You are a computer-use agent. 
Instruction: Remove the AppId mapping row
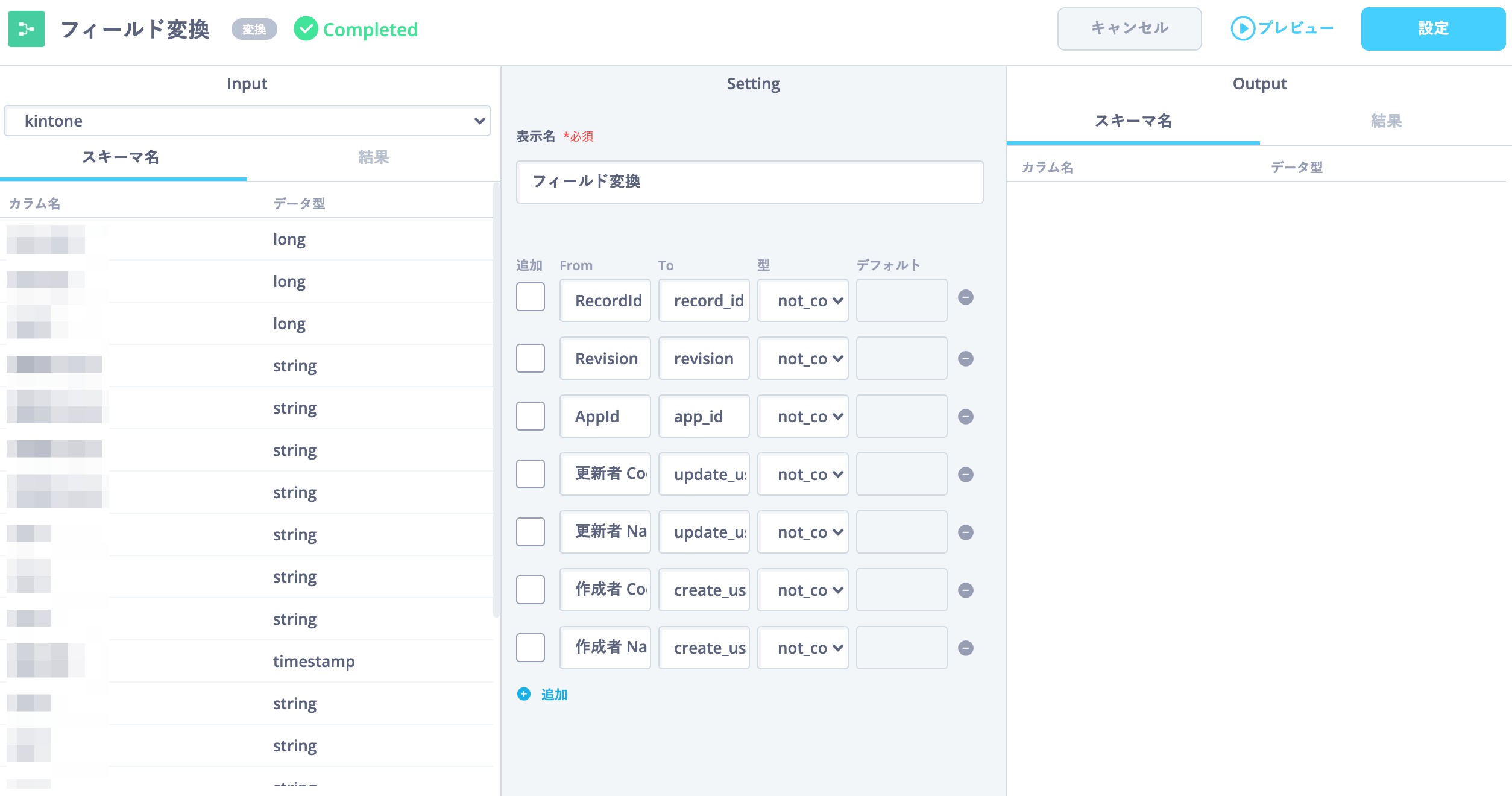click(966, 417)
